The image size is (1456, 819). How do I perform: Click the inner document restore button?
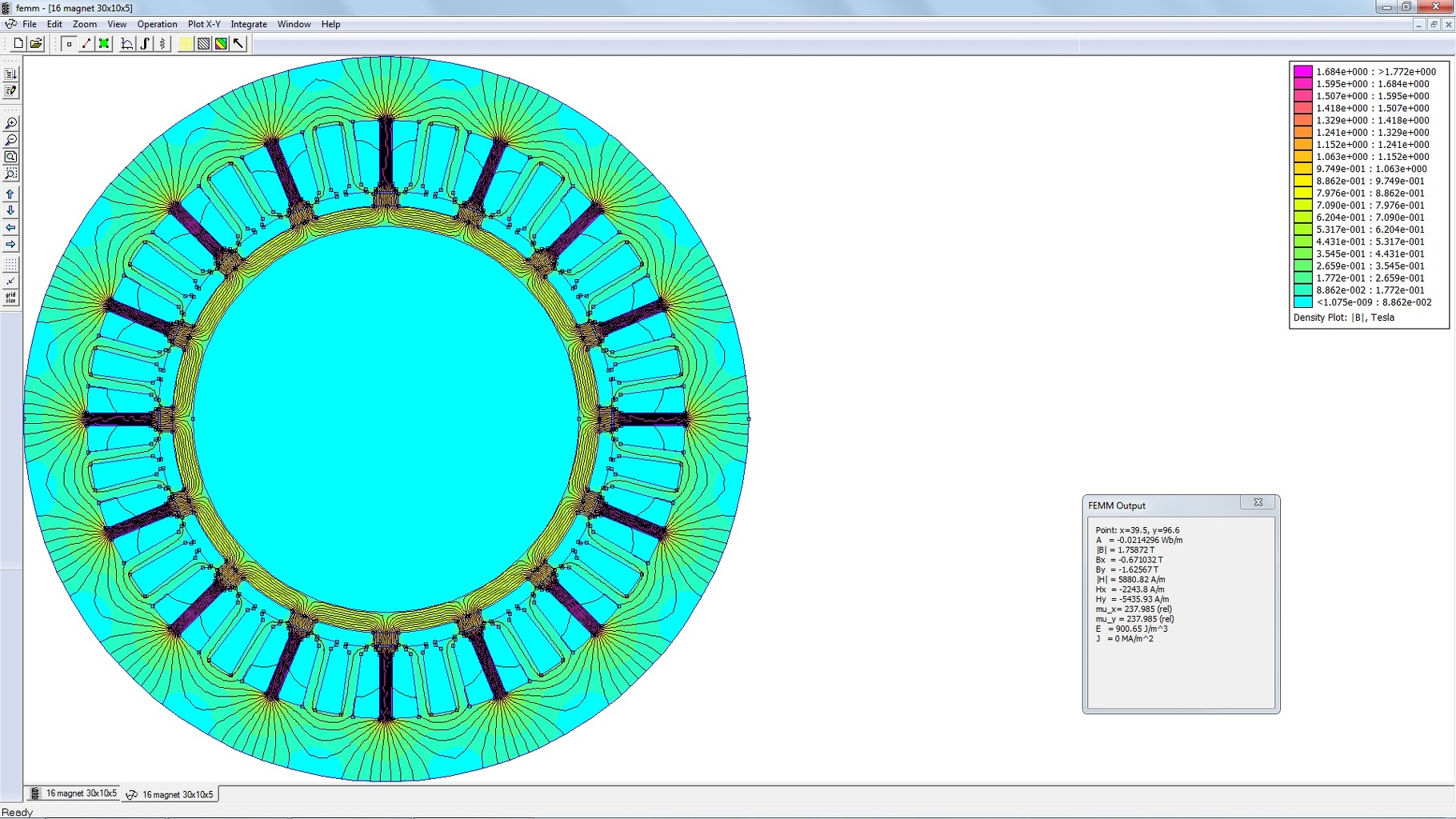1434,25
